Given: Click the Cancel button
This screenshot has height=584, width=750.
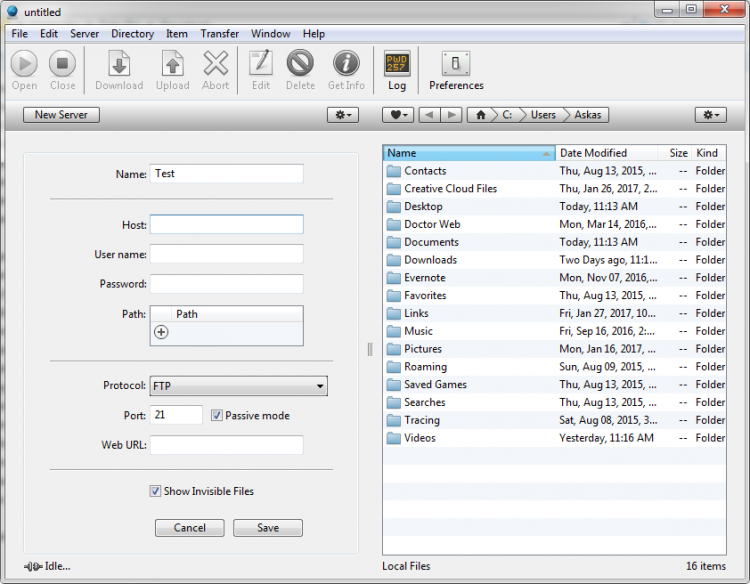Looking at the screenshot, I should click(189, 528).
